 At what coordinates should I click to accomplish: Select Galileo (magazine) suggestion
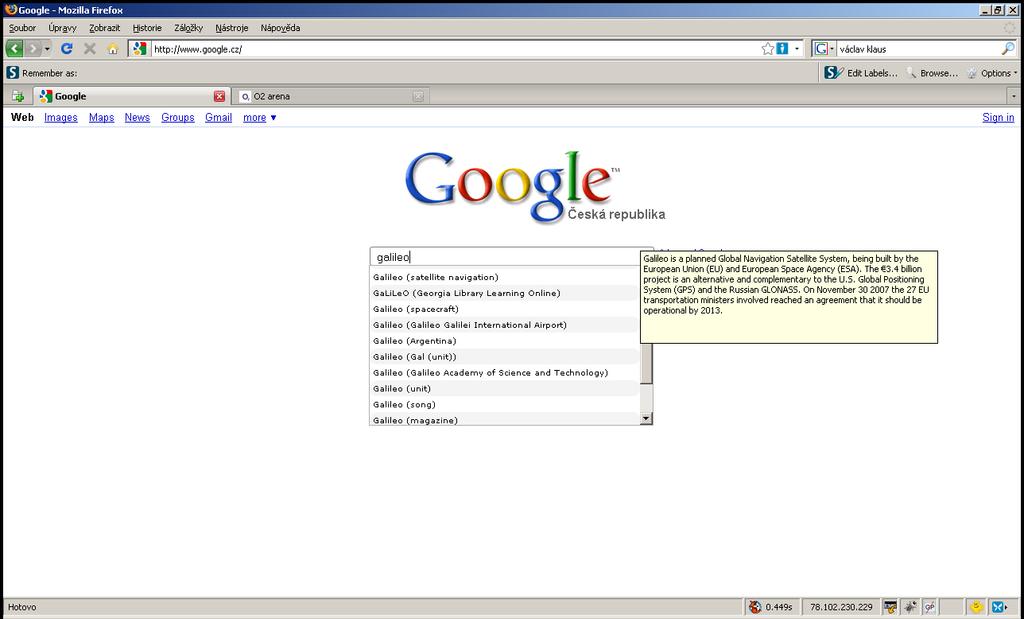coord(505,419)
